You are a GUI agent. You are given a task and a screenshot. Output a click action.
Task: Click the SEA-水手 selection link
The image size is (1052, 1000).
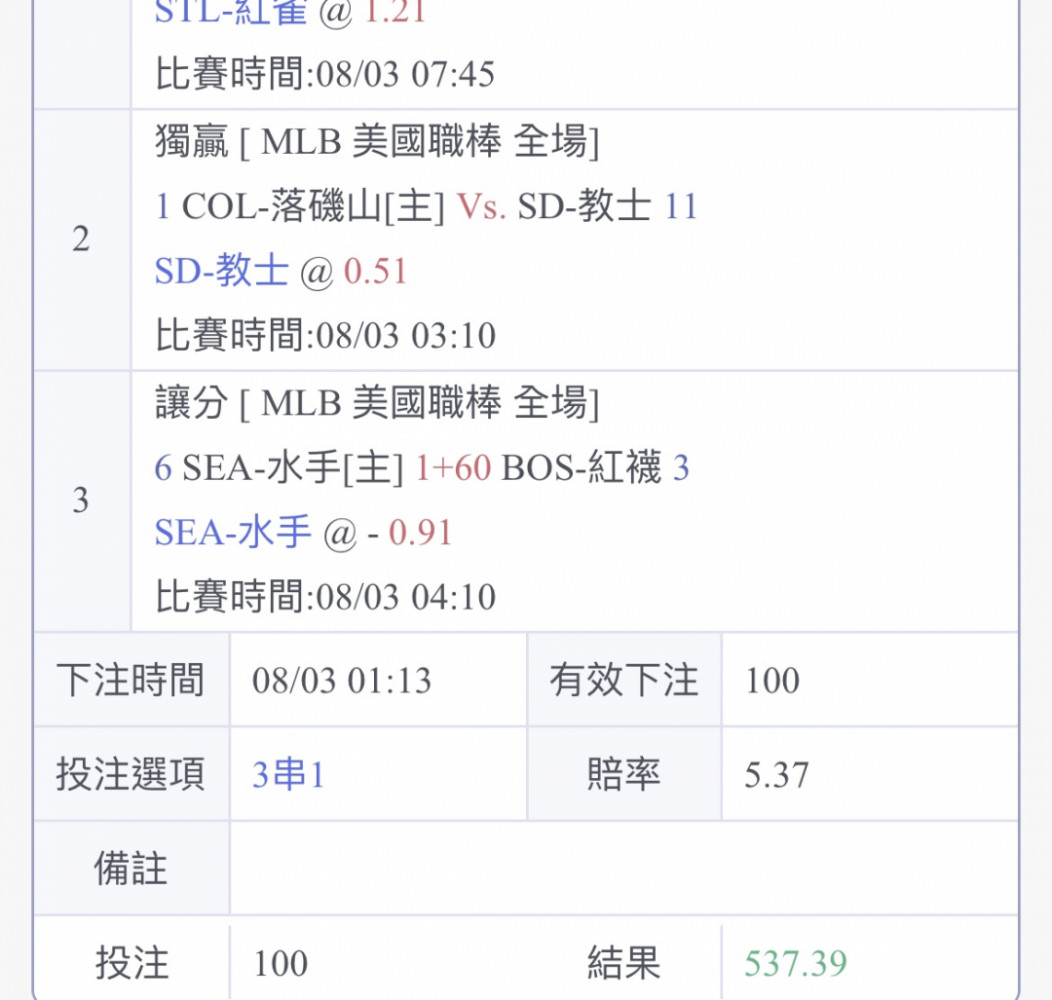233,533
